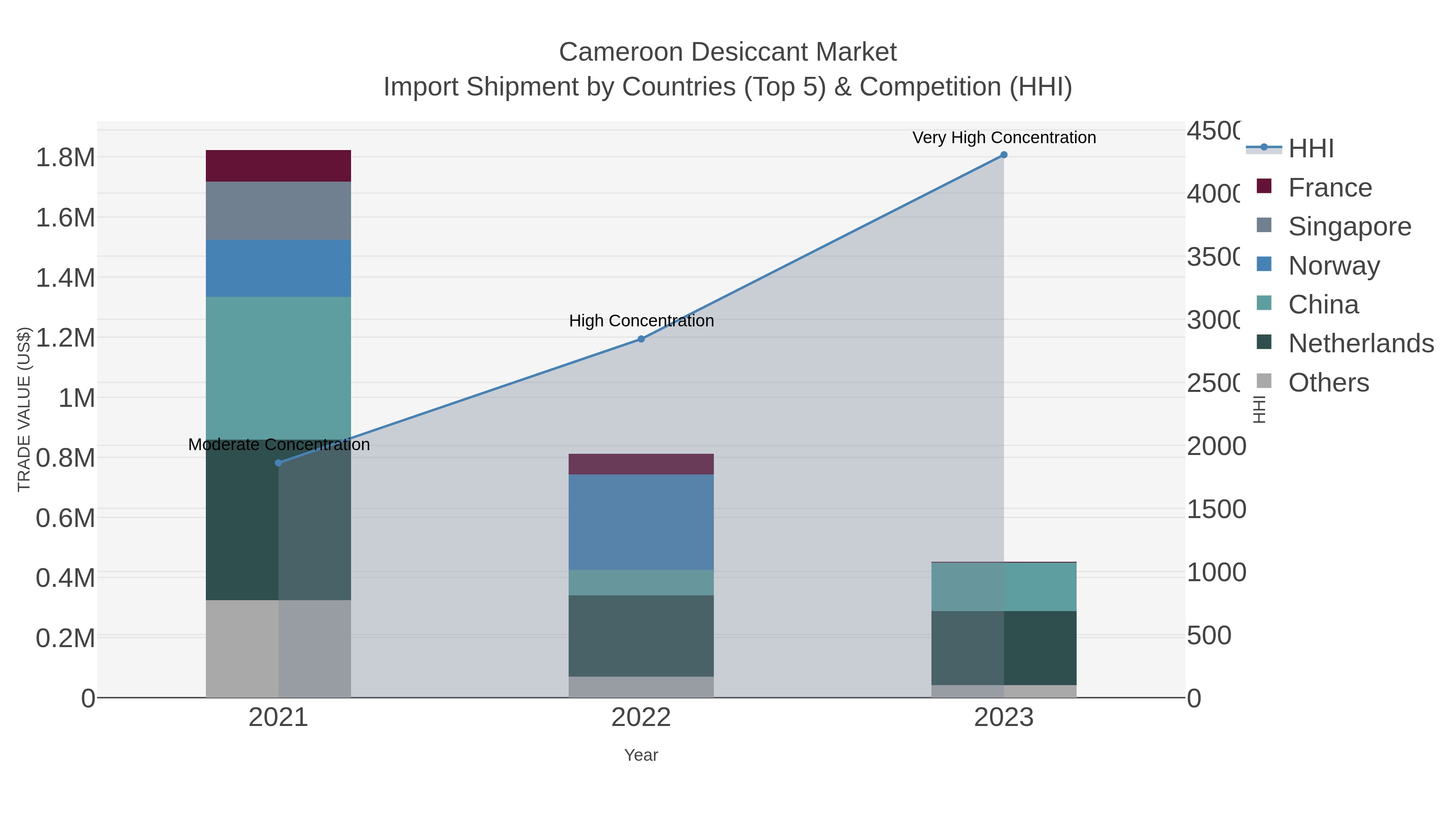Click the Others segment of the 2023 bar
This screenshot has width=1456, height=819.
pos(1004,692)
